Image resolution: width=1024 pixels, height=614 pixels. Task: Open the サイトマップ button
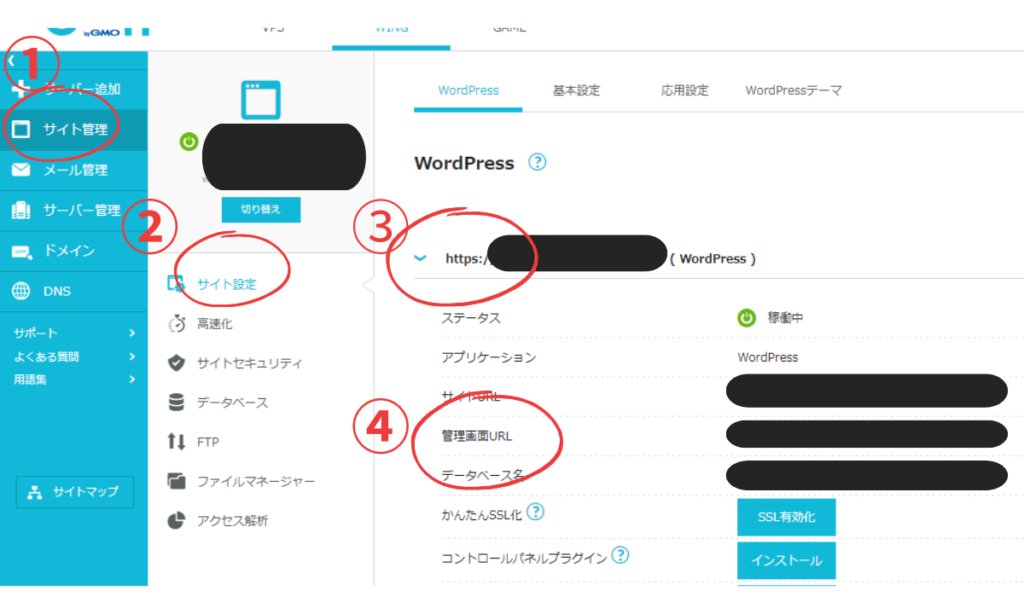[74, 492]
